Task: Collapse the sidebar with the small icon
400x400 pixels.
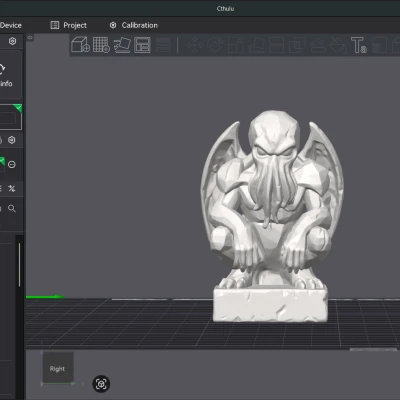Action: (30, 38)
